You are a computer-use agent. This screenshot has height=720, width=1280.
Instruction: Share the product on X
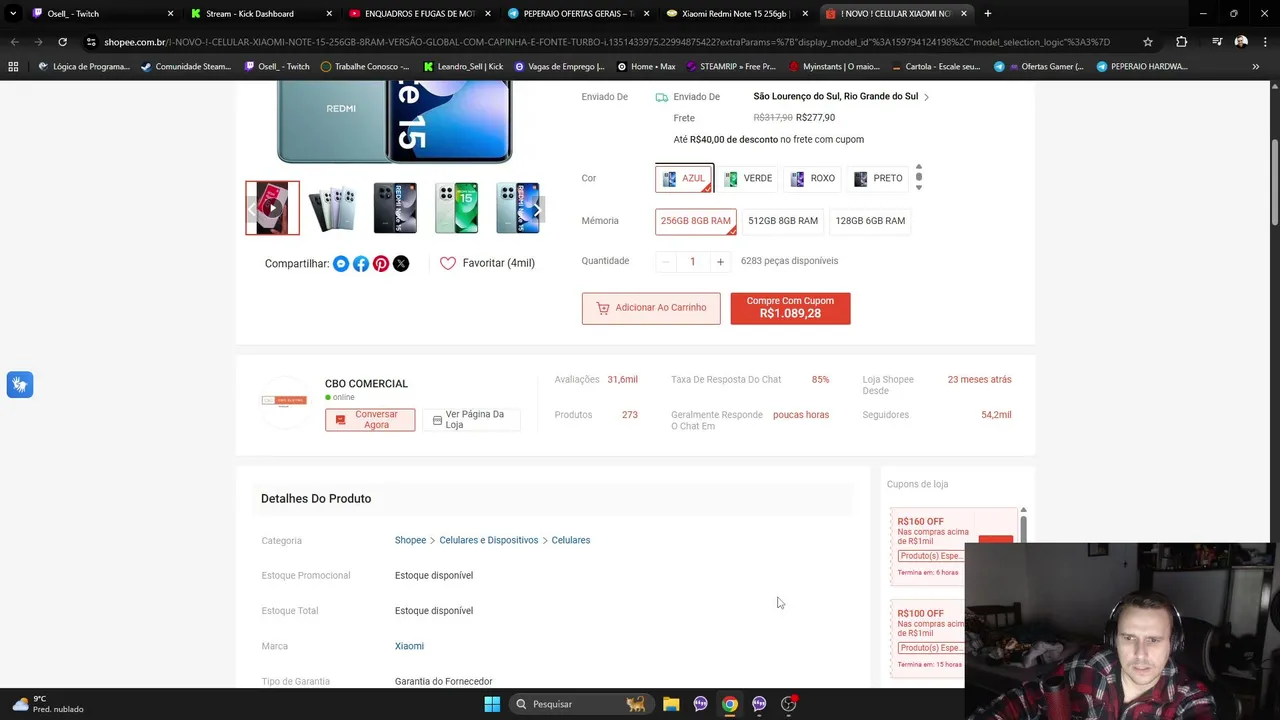click(x=401, y=264)
